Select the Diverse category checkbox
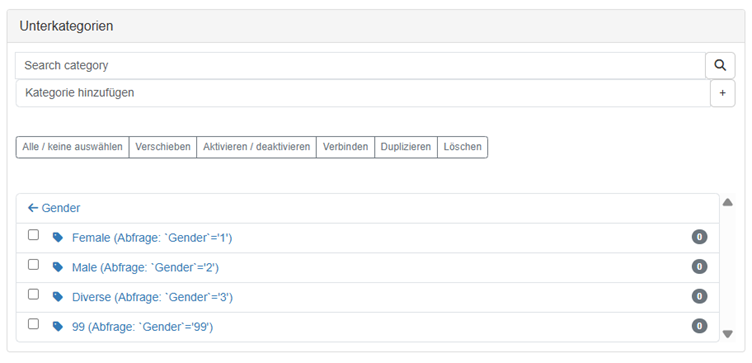Viewport: 752px width, 363px height. [x=33, y=294]
